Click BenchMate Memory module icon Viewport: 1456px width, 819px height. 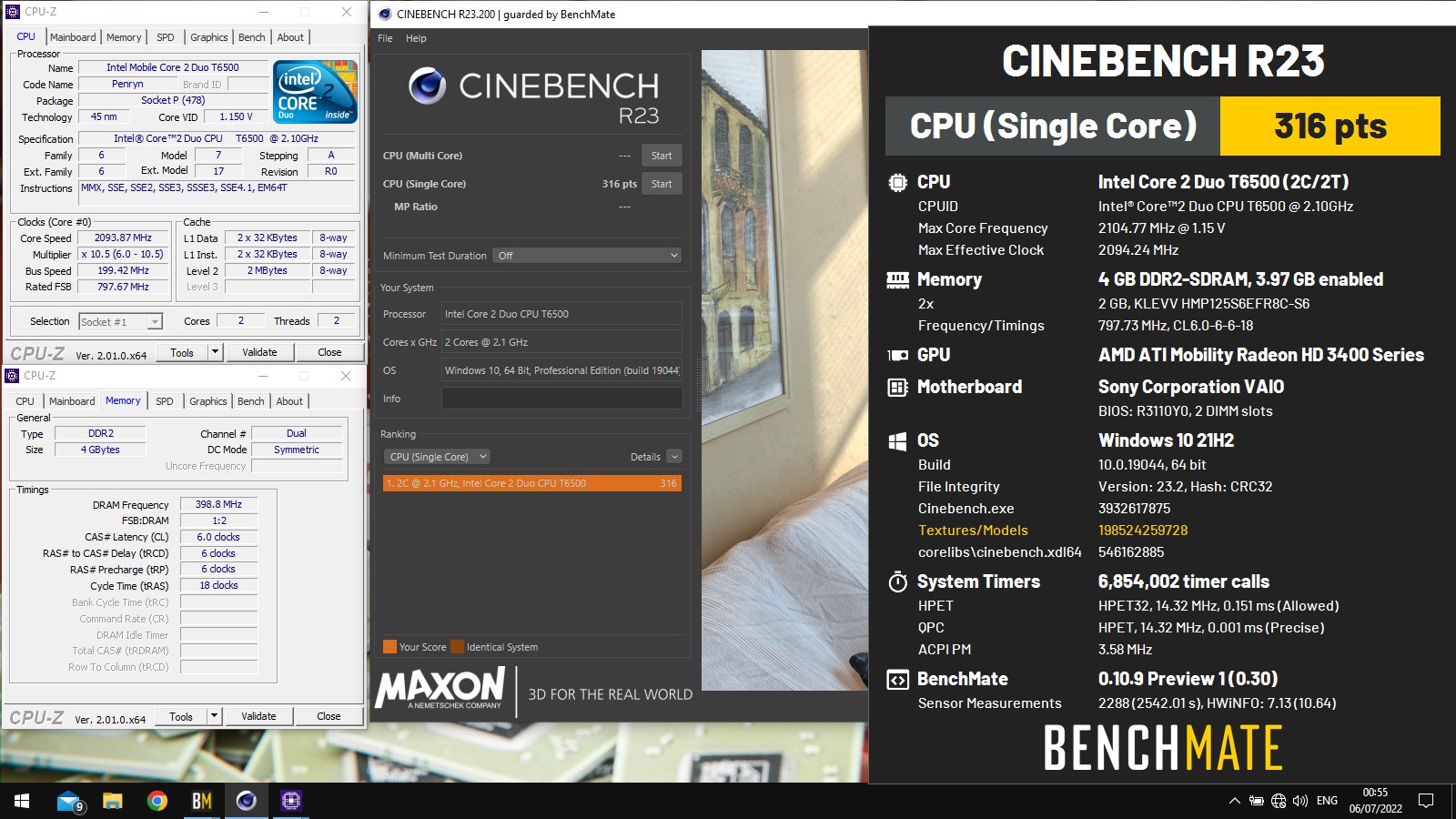click(897, 279)
